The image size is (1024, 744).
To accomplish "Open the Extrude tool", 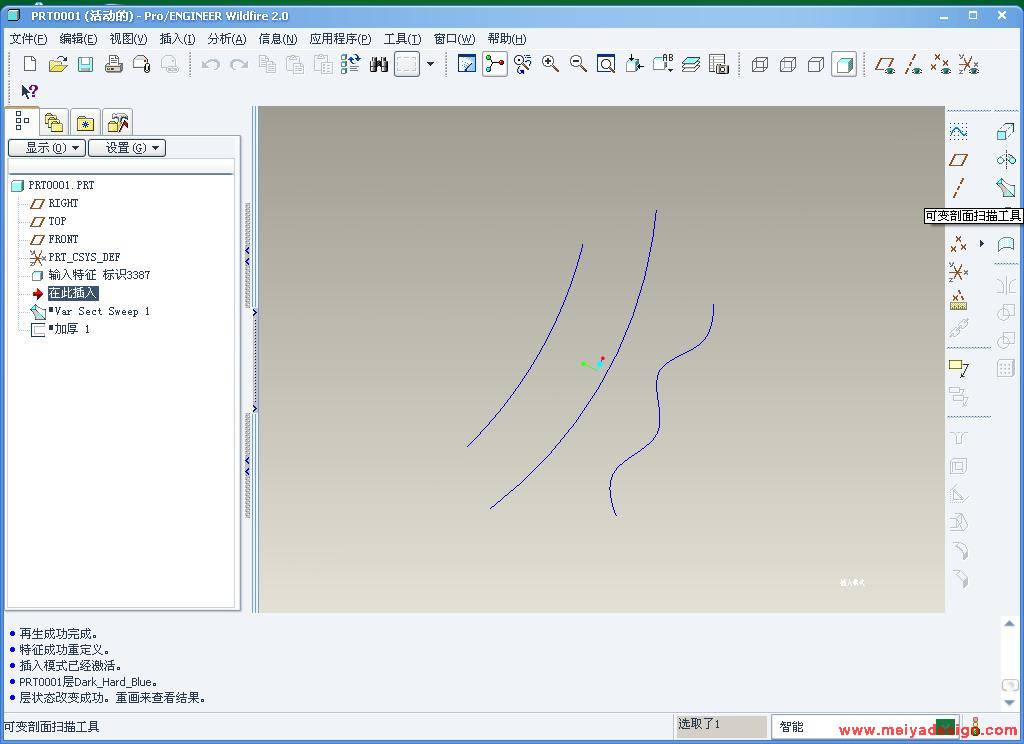I will point(1005,132).
